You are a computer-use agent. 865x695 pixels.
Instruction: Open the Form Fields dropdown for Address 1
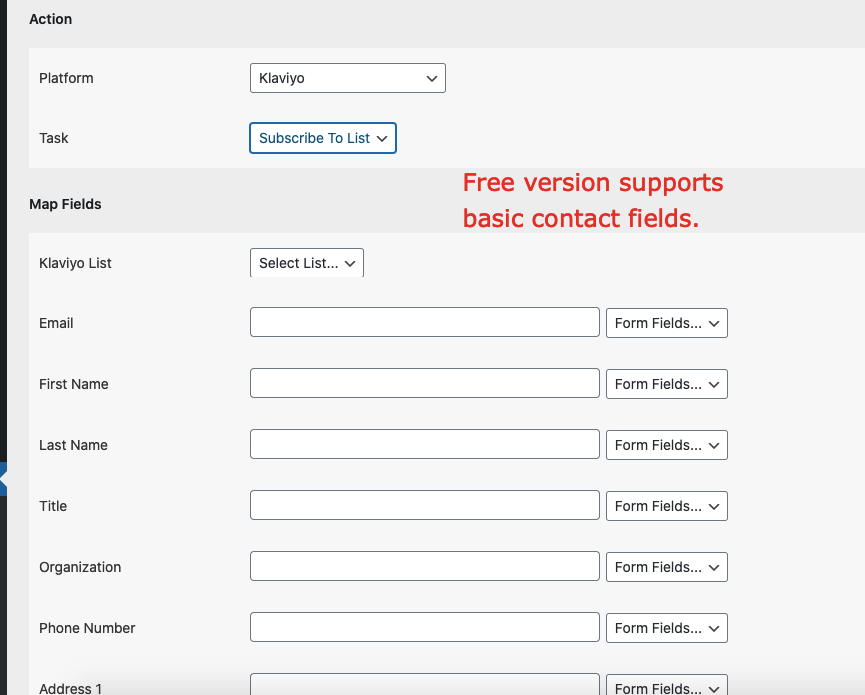(666, 685)
